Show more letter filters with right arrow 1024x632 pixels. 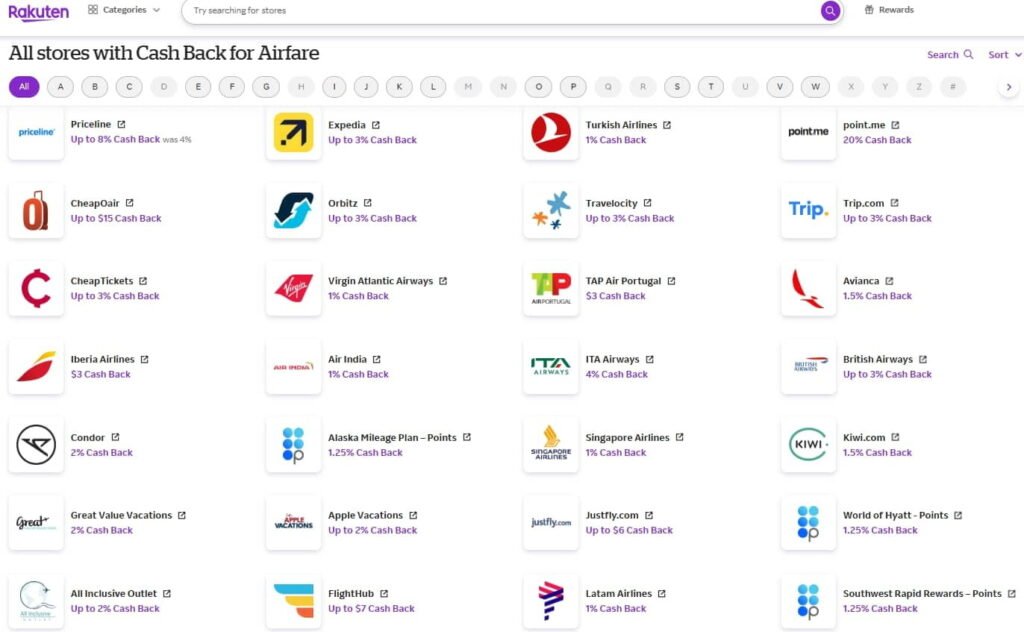click(1009, 87)
